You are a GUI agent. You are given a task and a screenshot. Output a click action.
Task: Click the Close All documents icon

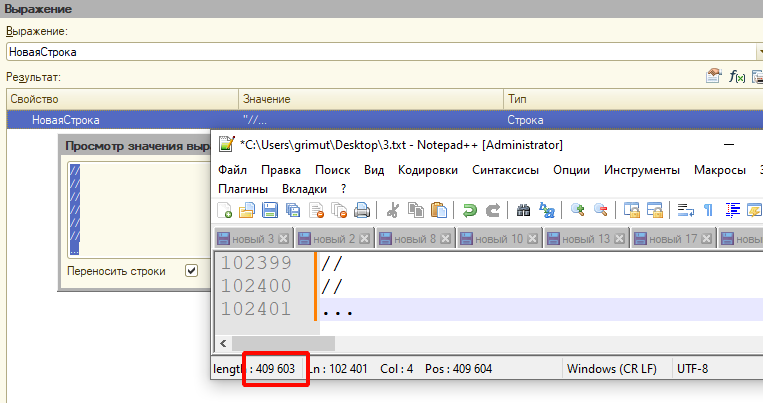click(x=339, y=210)
